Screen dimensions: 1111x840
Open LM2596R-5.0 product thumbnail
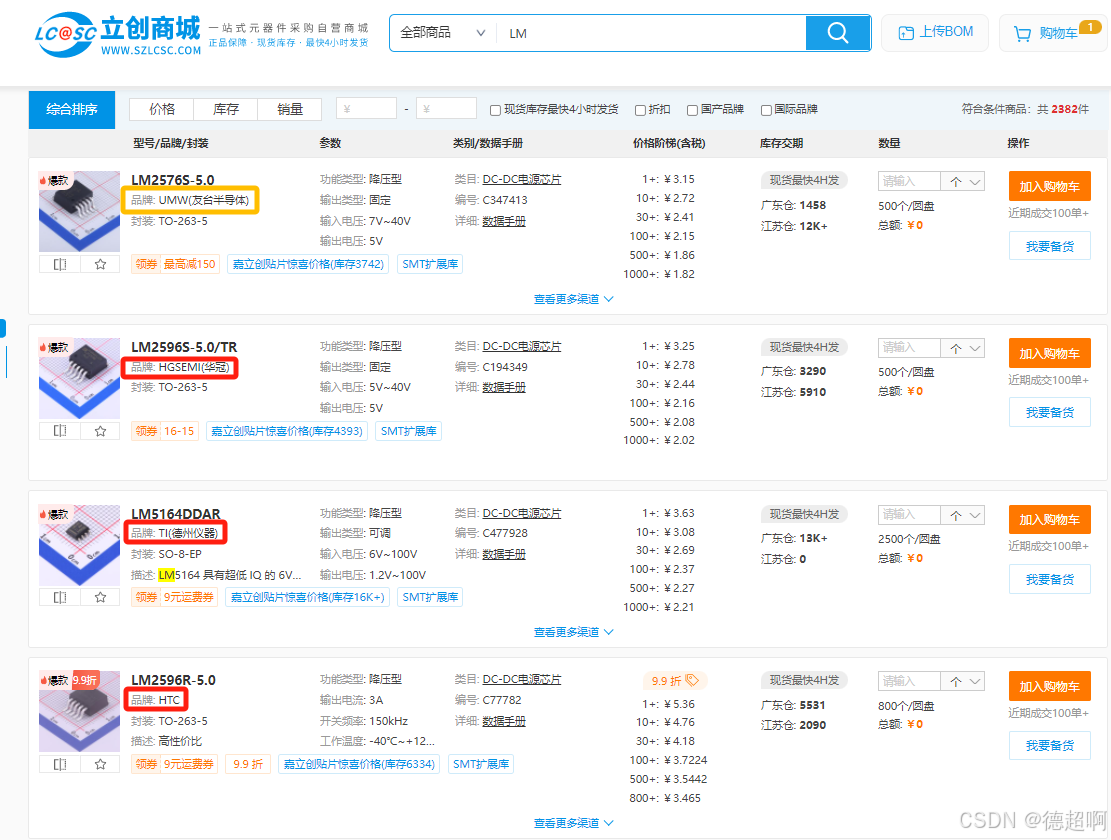tap(79, 712)
